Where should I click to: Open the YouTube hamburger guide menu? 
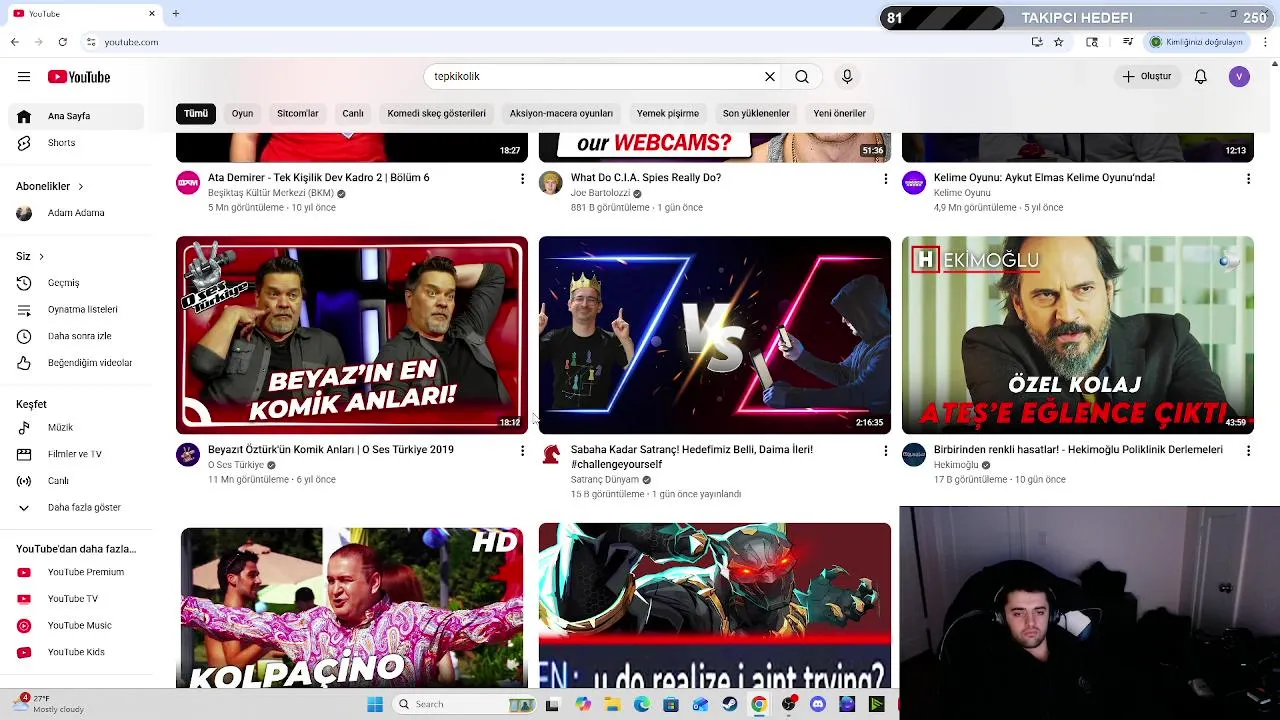pyautogui.click(x=24, y=77)
